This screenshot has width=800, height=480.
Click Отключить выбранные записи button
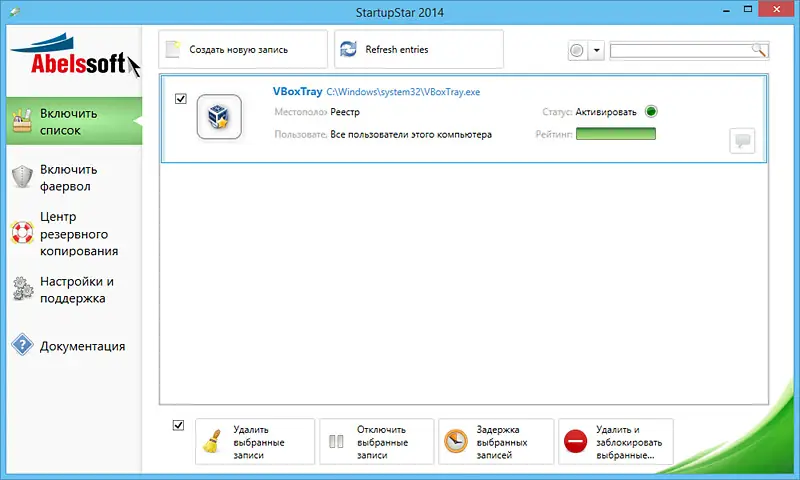point(377,442)
